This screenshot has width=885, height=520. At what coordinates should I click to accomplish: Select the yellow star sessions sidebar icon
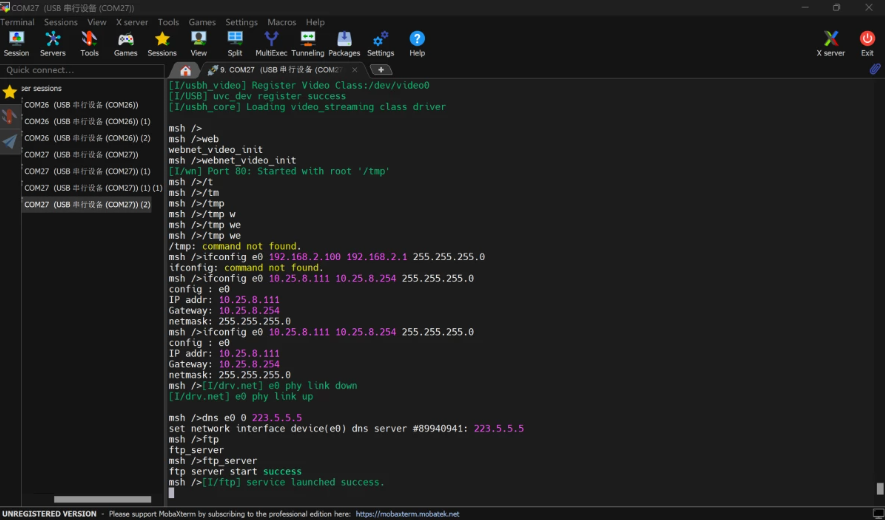(10, 91)
